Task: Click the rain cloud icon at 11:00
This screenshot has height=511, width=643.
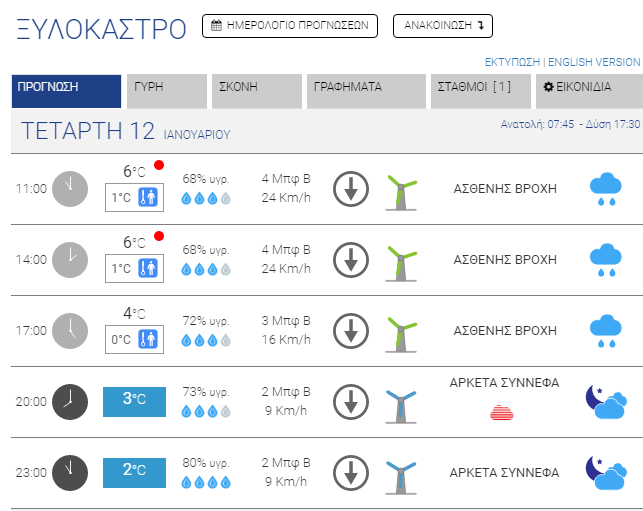Action: pyautogui.click(x=604, y=188)
